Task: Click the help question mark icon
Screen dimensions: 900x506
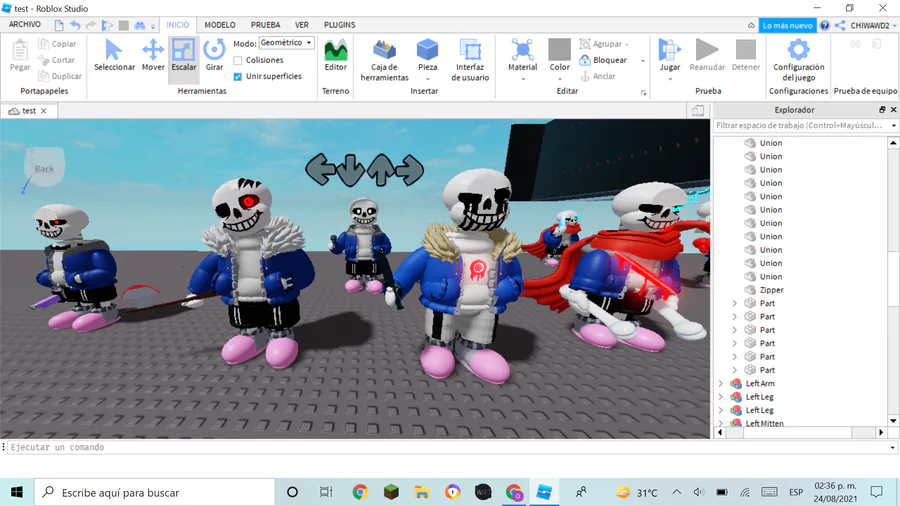Action: 824,25
